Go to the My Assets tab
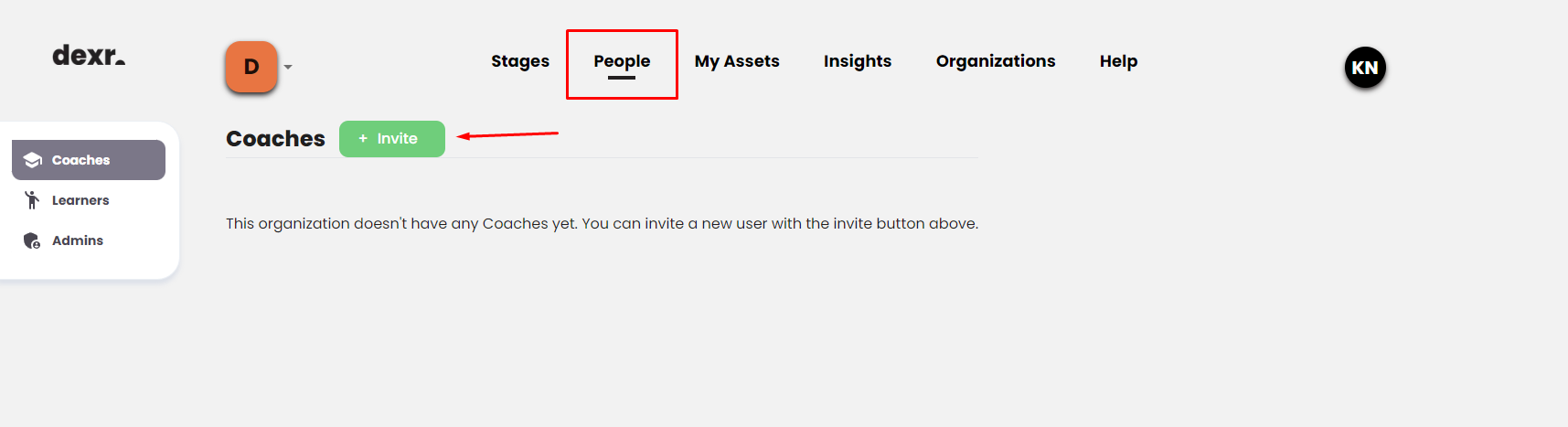The width and height of the screenshot is (1568, 427). point(737,61)
